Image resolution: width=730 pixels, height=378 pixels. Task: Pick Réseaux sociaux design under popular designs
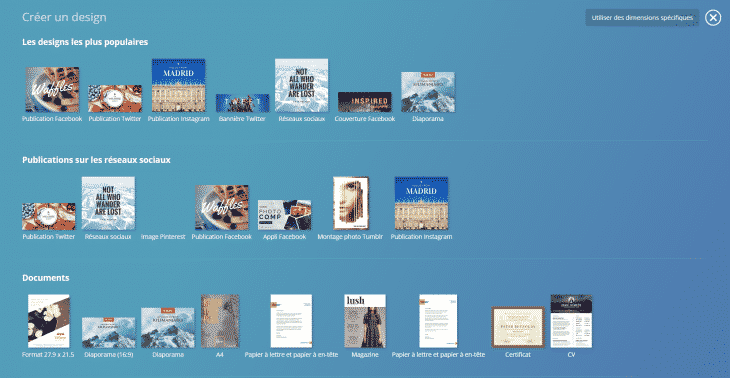[x=301, y=86]
